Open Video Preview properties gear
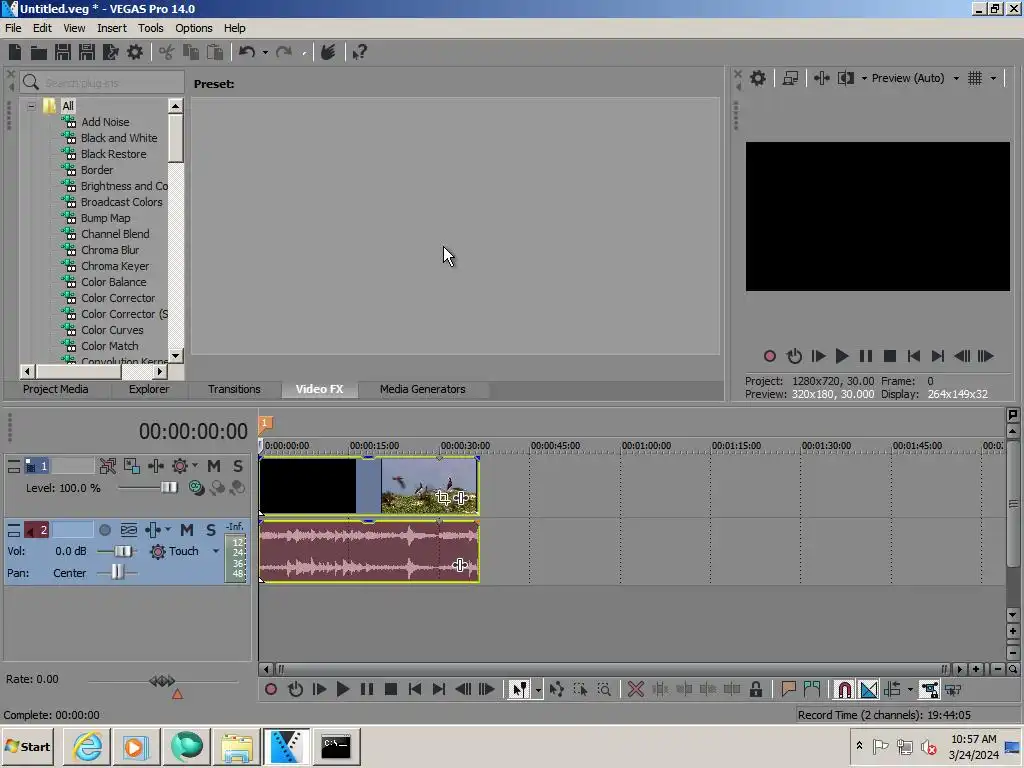1024x768 pixels. (758, 78)
